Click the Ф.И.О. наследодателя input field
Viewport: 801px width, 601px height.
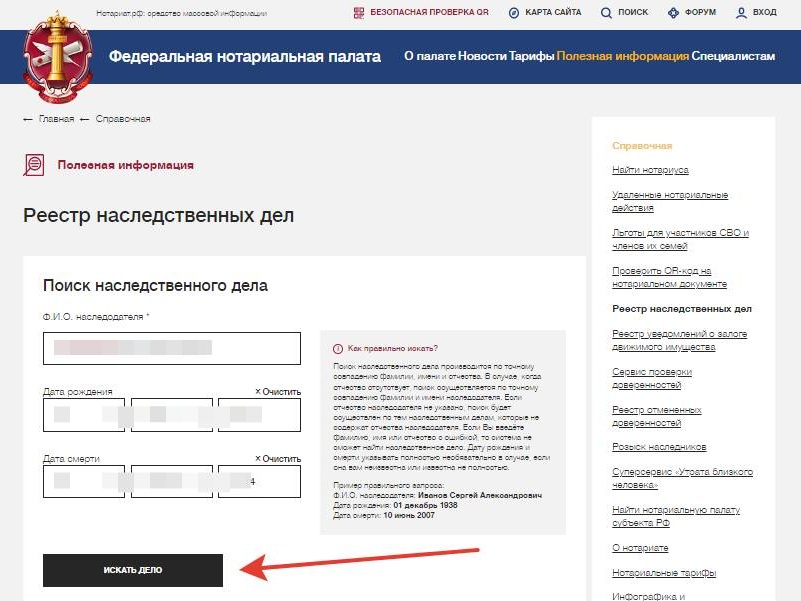(170, 348)
